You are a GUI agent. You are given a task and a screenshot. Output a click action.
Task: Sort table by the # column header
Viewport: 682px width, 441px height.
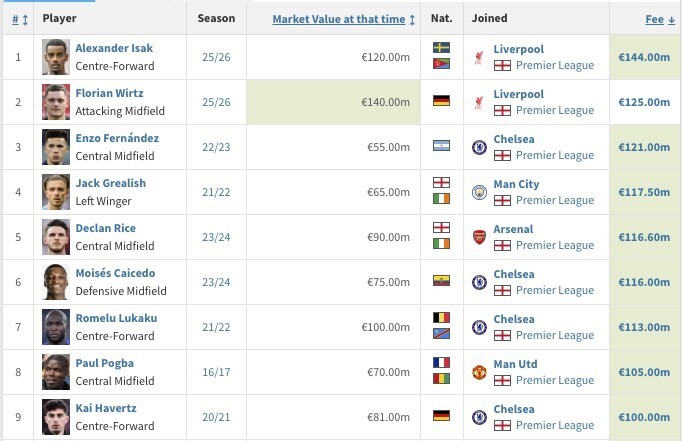(16, 18)
